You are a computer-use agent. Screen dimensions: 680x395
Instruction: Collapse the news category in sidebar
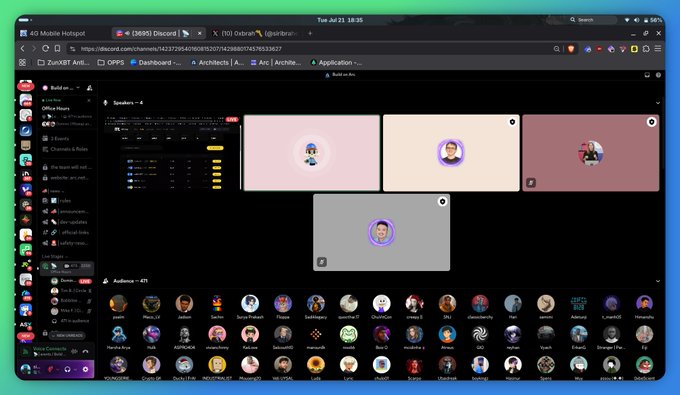pos(53,191)
